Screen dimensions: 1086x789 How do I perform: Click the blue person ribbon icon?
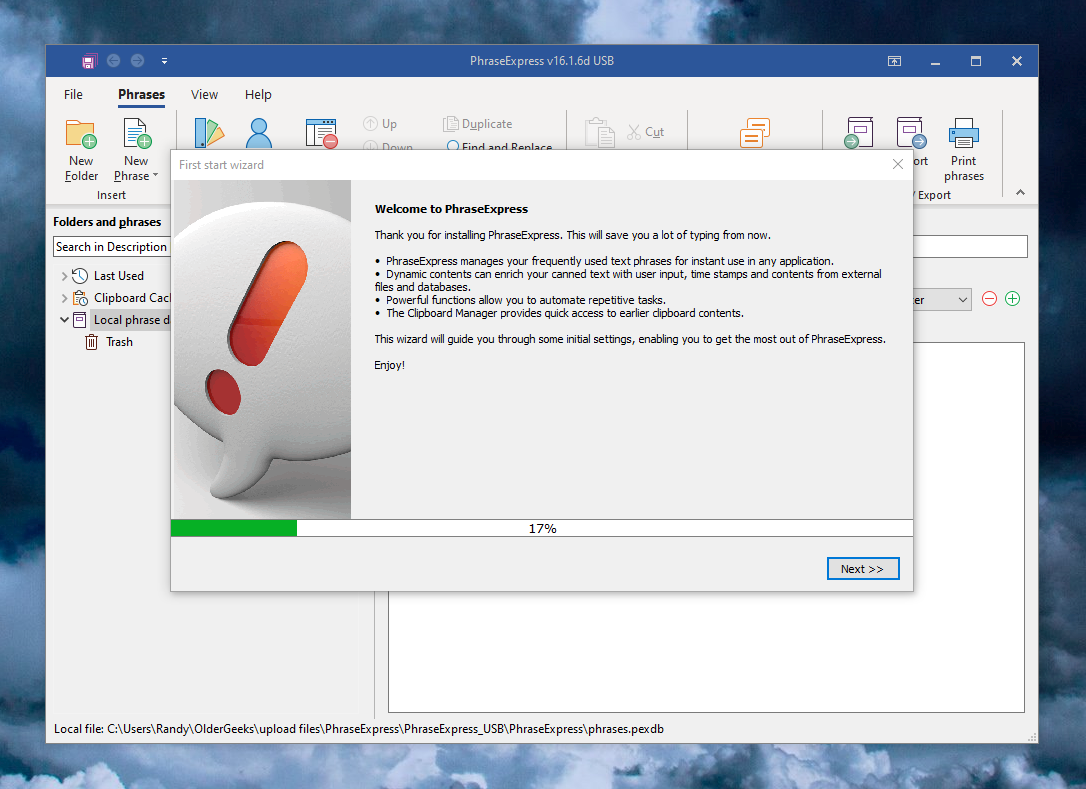click(x=260, y=133)
